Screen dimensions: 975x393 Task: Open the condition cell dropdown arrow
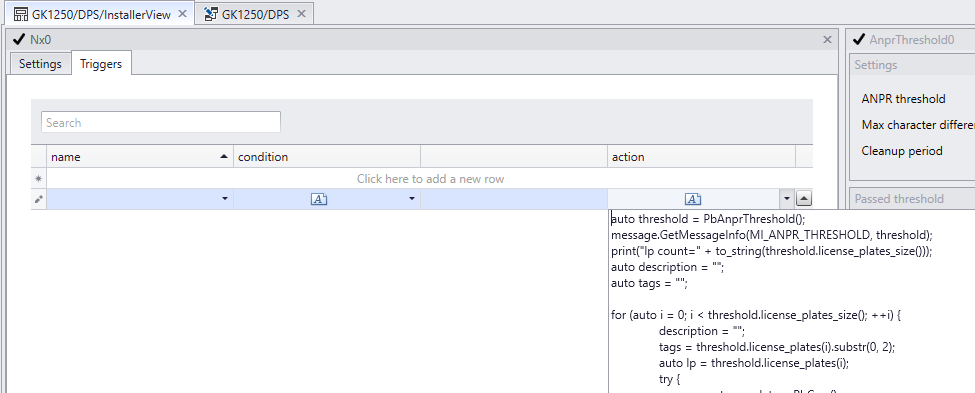pos(411,199)
